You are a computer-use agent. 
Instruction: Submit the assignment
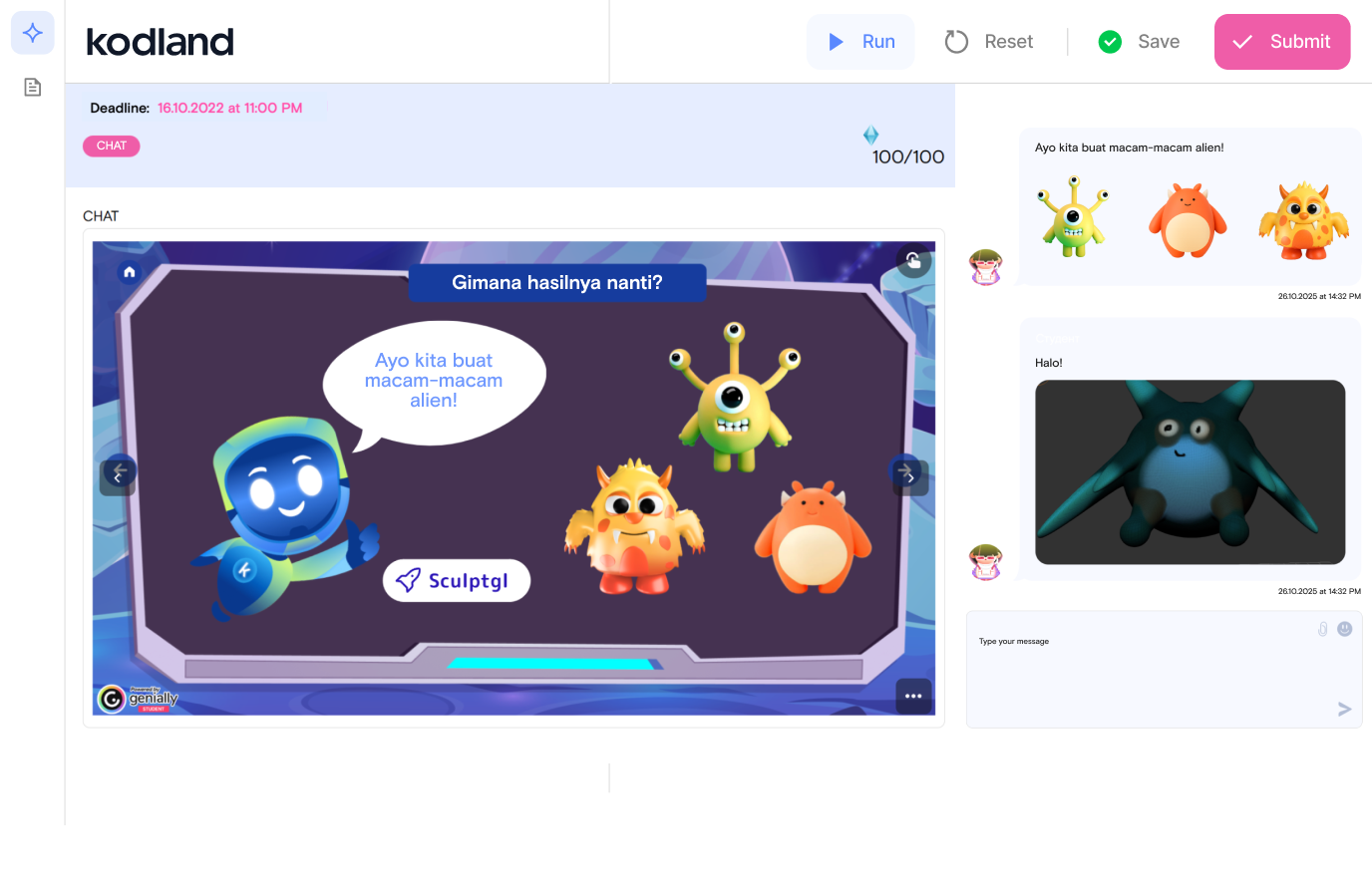[x=1281, y=42]
